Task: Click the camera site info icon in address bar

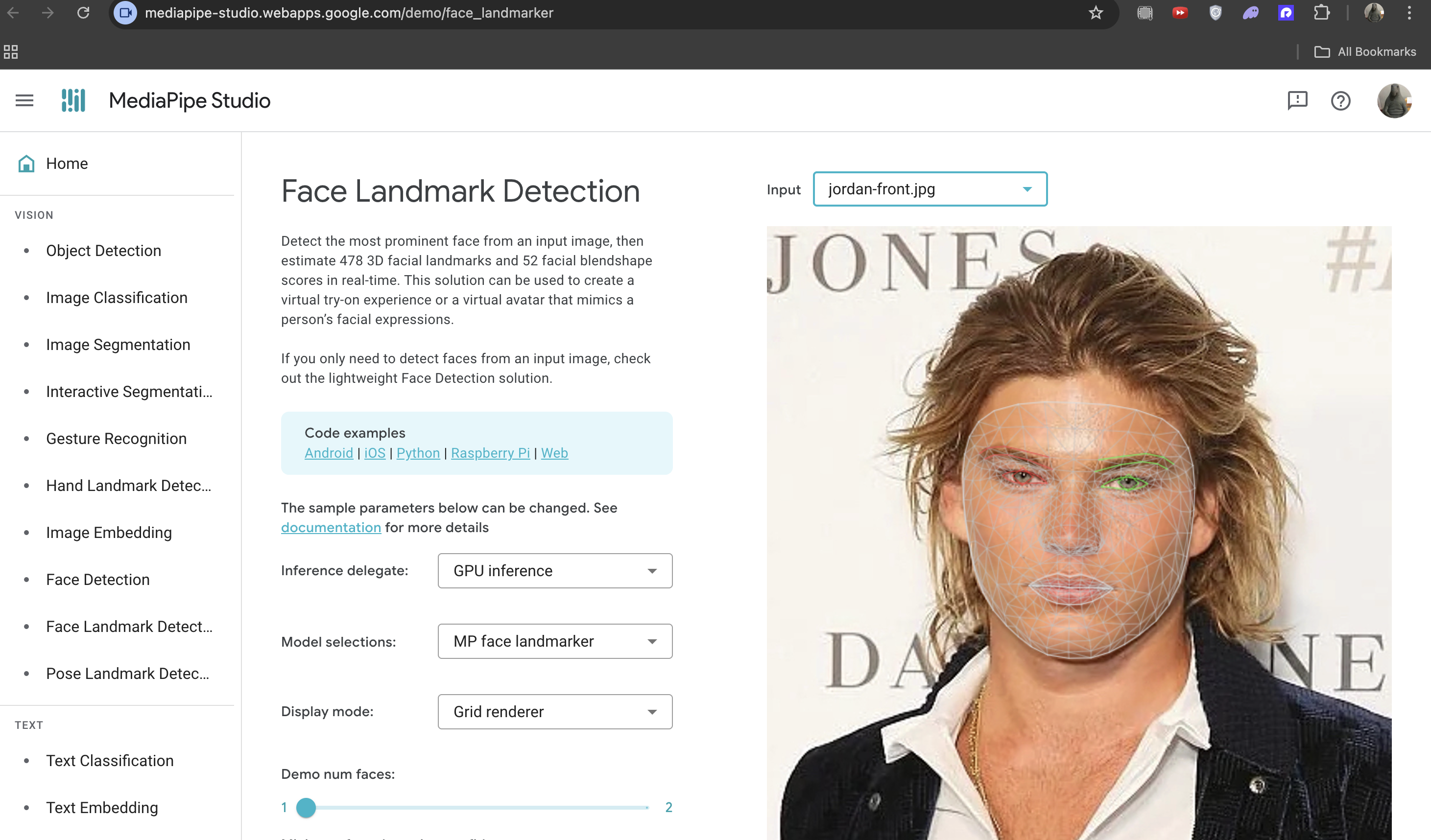Action: point(125,13)
